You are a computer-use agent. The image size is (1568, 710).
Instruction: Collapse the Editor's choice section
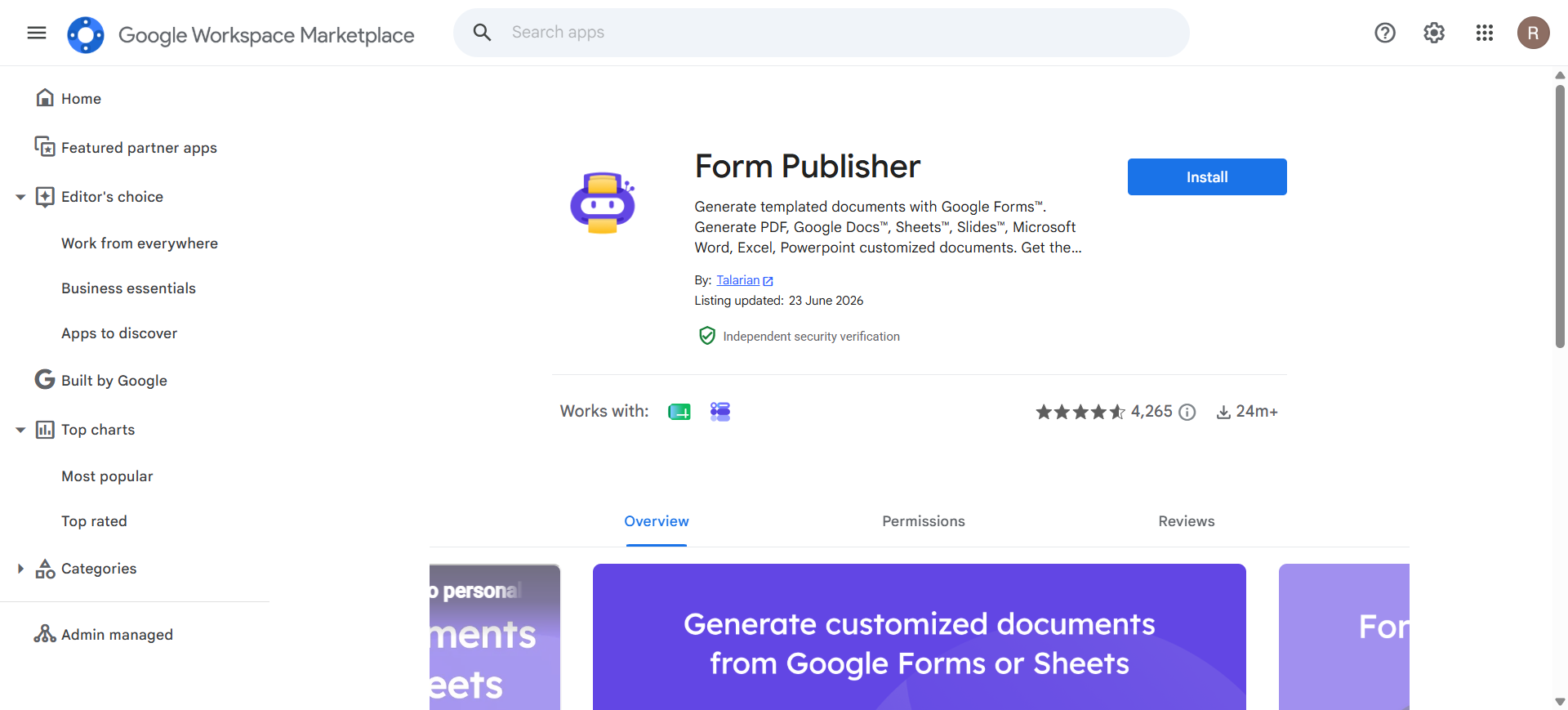(20, 197)
